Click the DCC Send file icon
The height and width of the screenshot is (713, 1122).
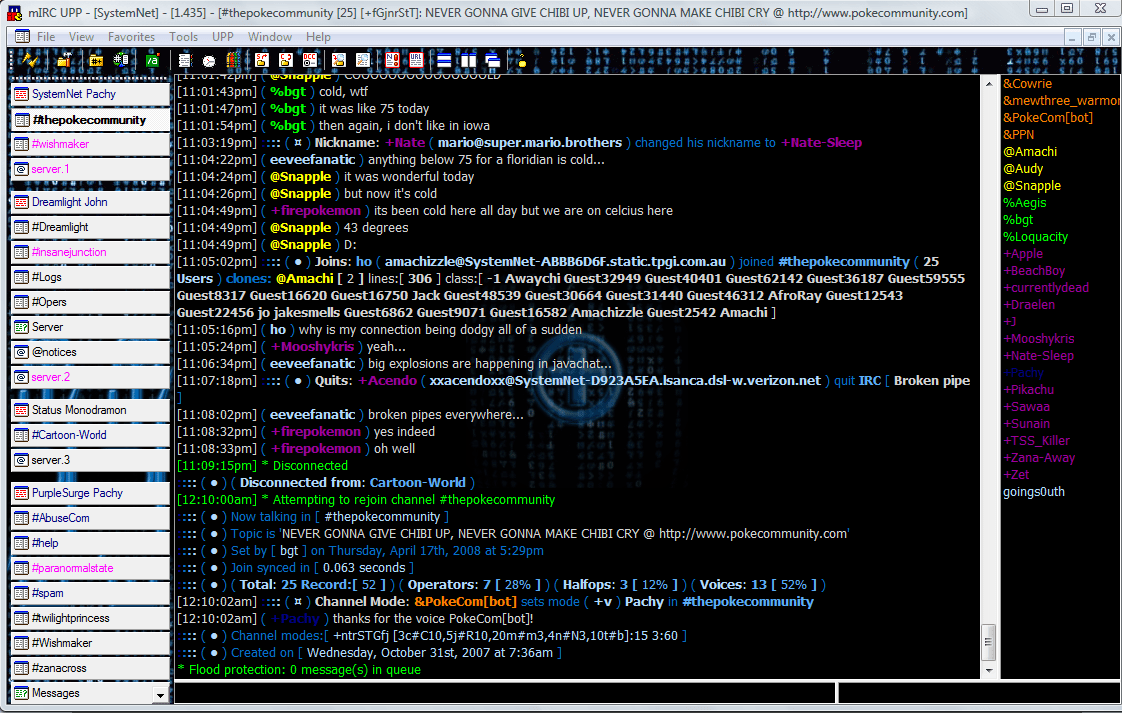(x=262, y=61)
